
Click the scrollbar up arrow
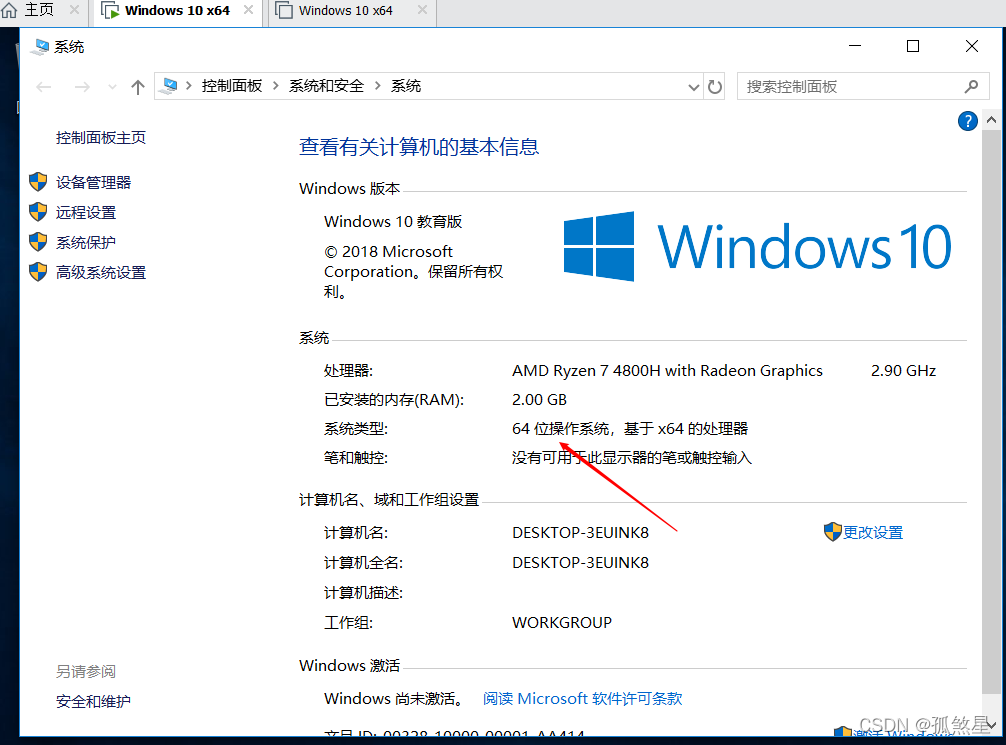[991, 120]
